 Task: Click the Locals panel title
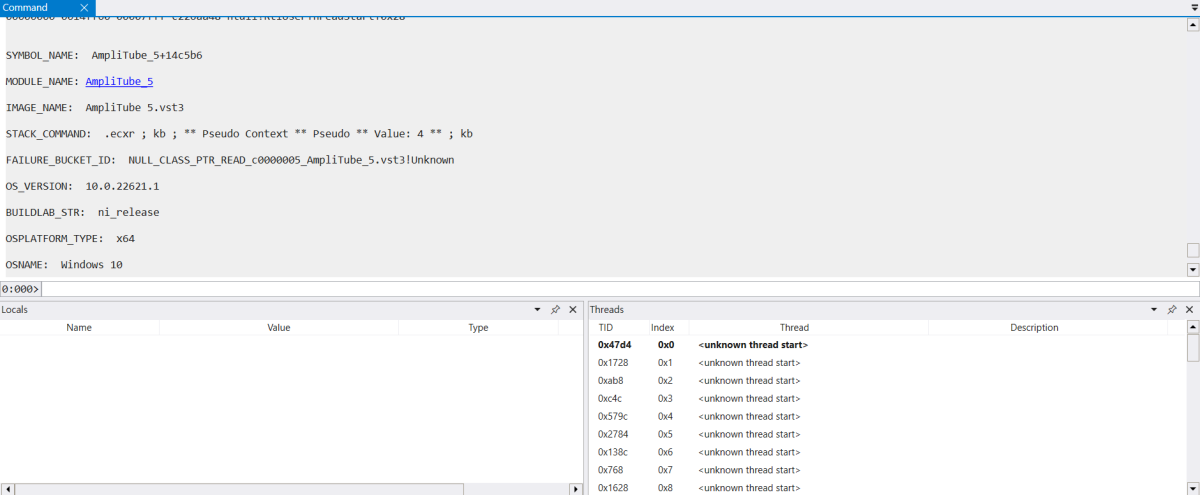pos(15,310)
